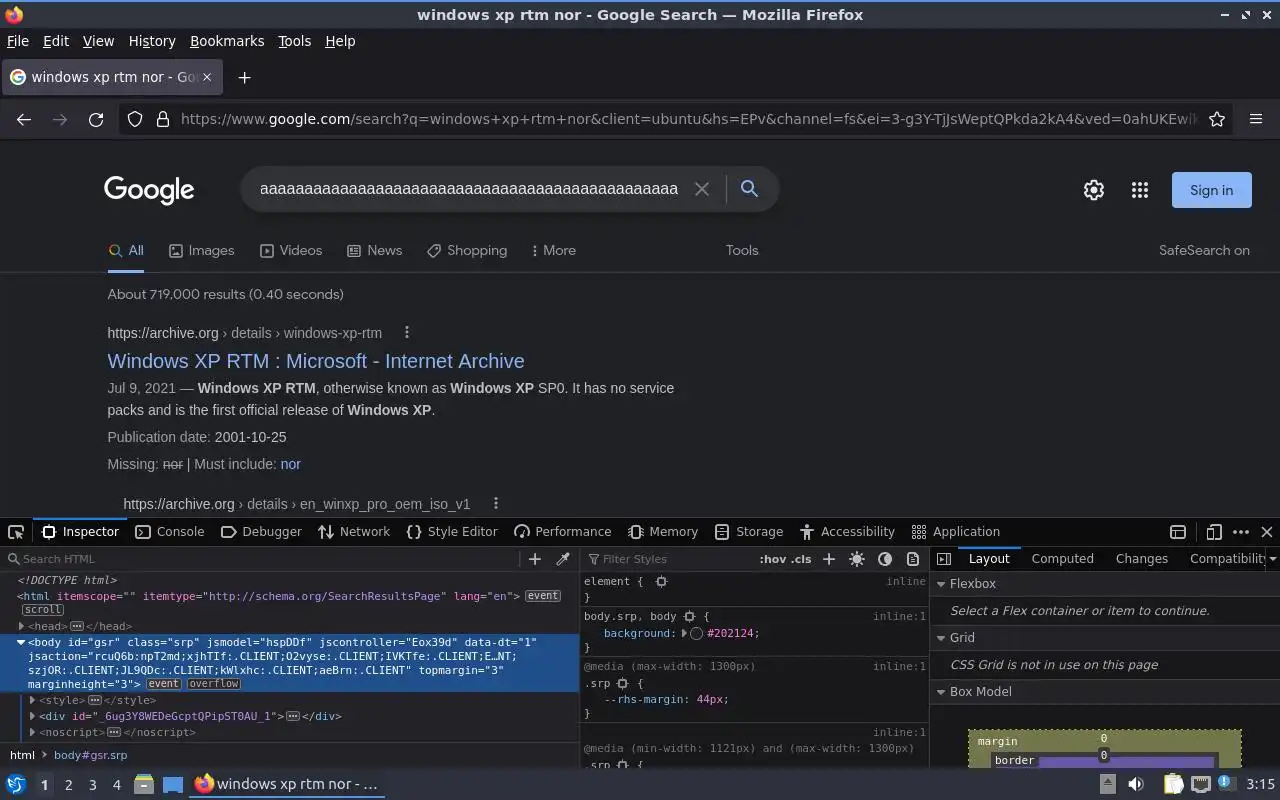Toggle the overflow badge on body
This screenshot has height=800, width=1280.
(x=214, y=684)
